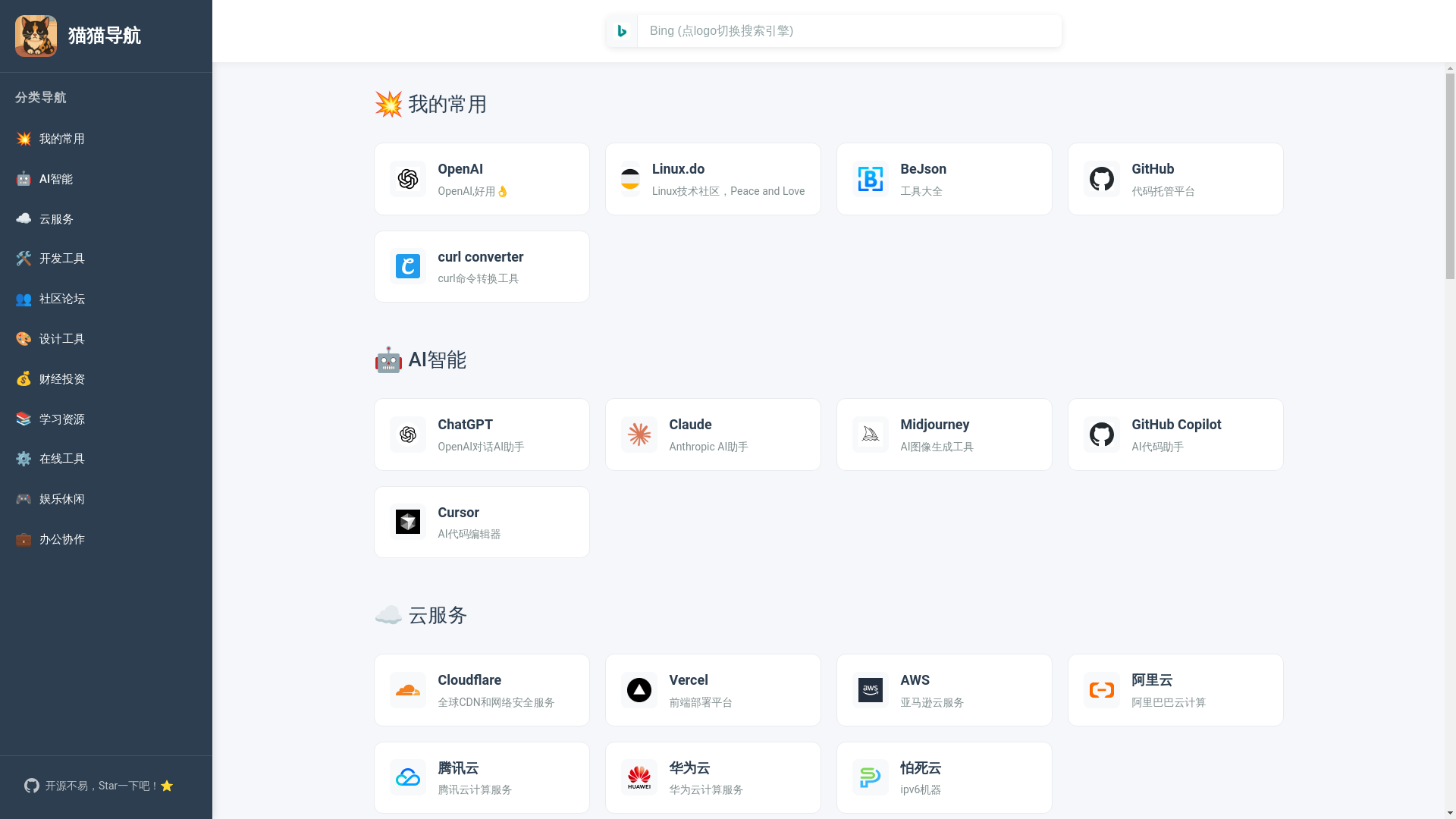The image size is (1456, 819).
Task: Click the page vertical scrollbar thumb
Action: coord(1450,177)
